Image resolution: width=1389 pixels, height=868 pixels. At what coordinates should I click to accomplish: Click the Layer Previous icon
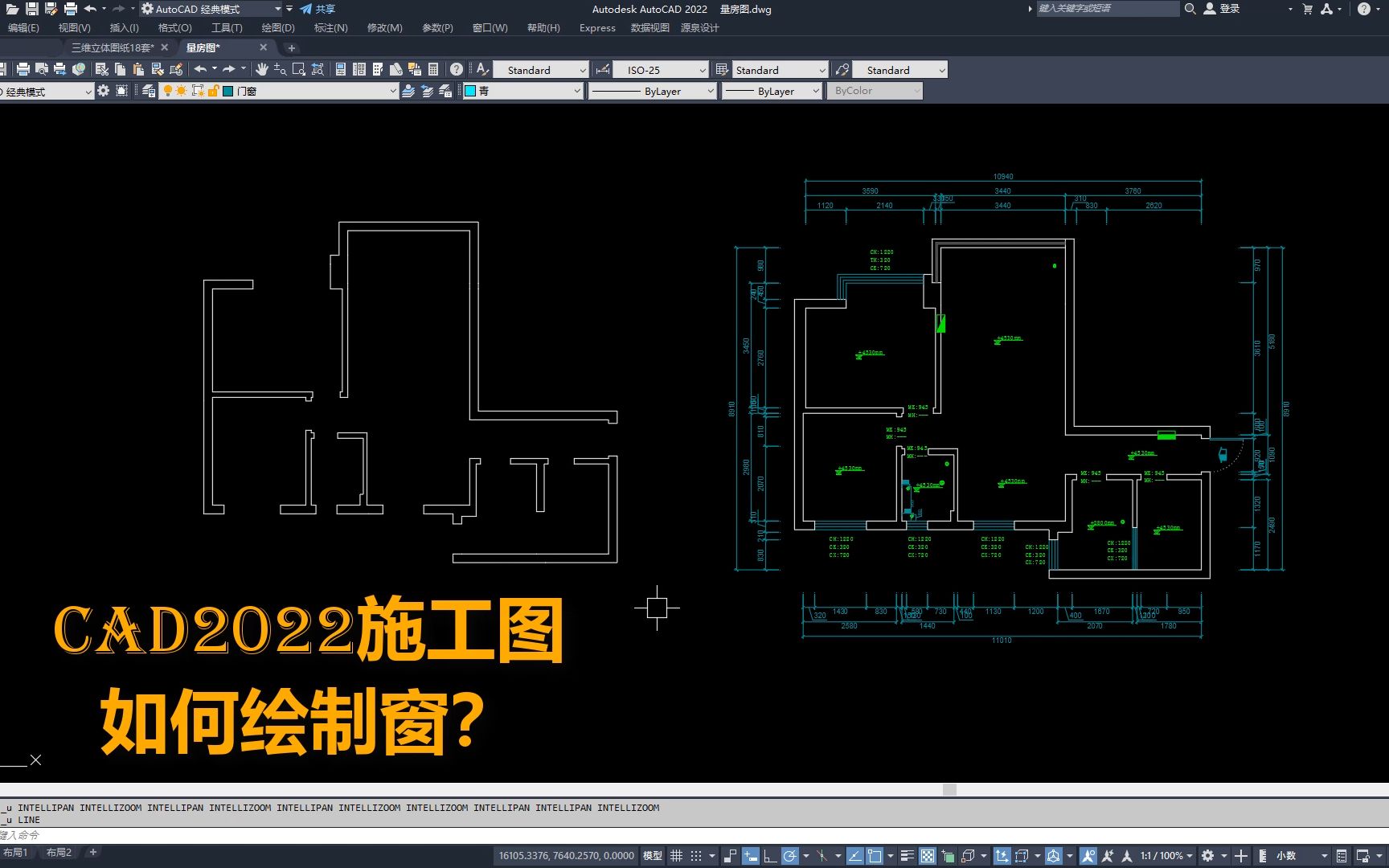click(427, 91)
